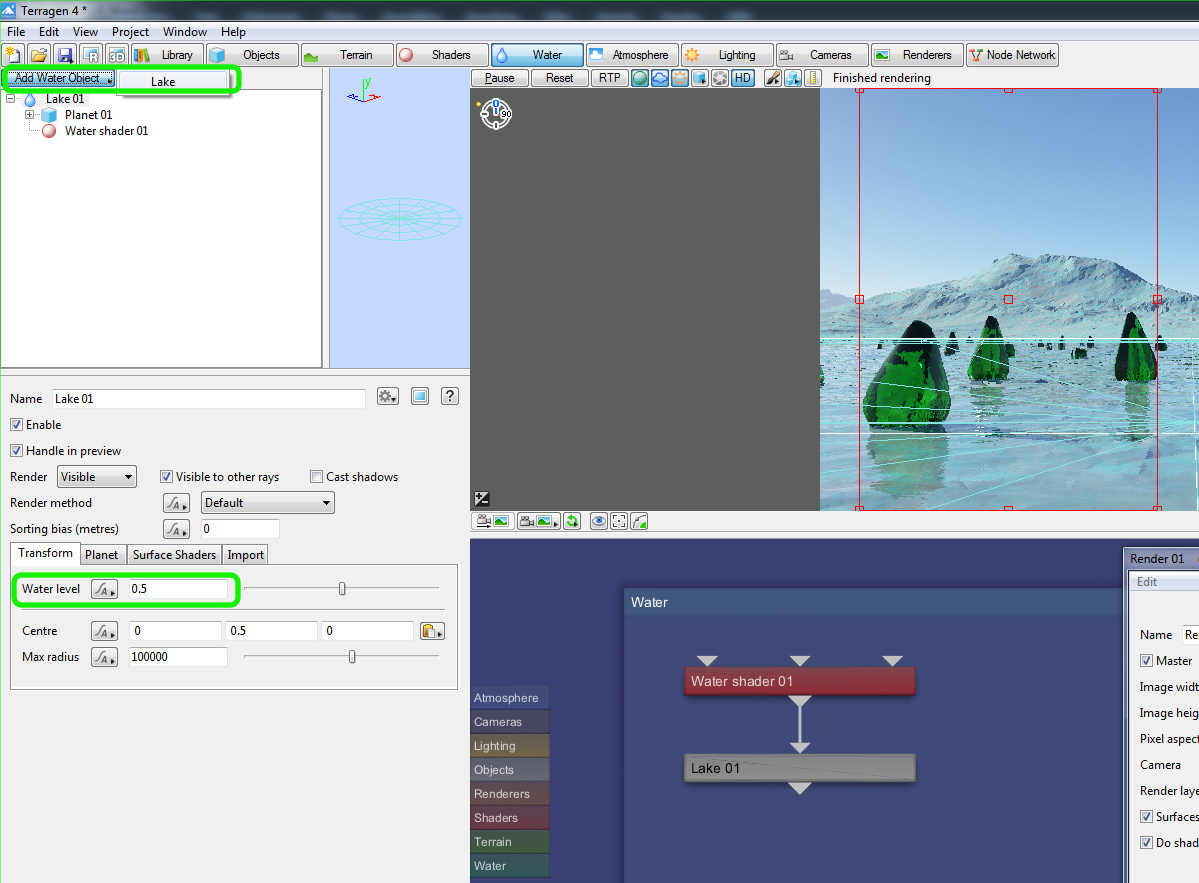Screen dimensions: 1199x883
Task: Click the crop region frame icon
Action: tap(619, 521)
